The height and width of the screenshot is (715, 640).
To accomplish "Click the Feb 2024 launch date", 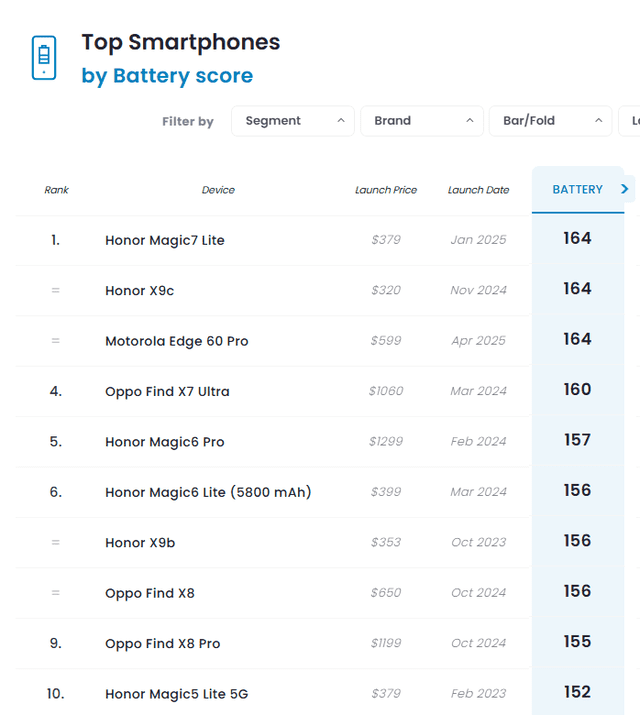I will [478, 441].
